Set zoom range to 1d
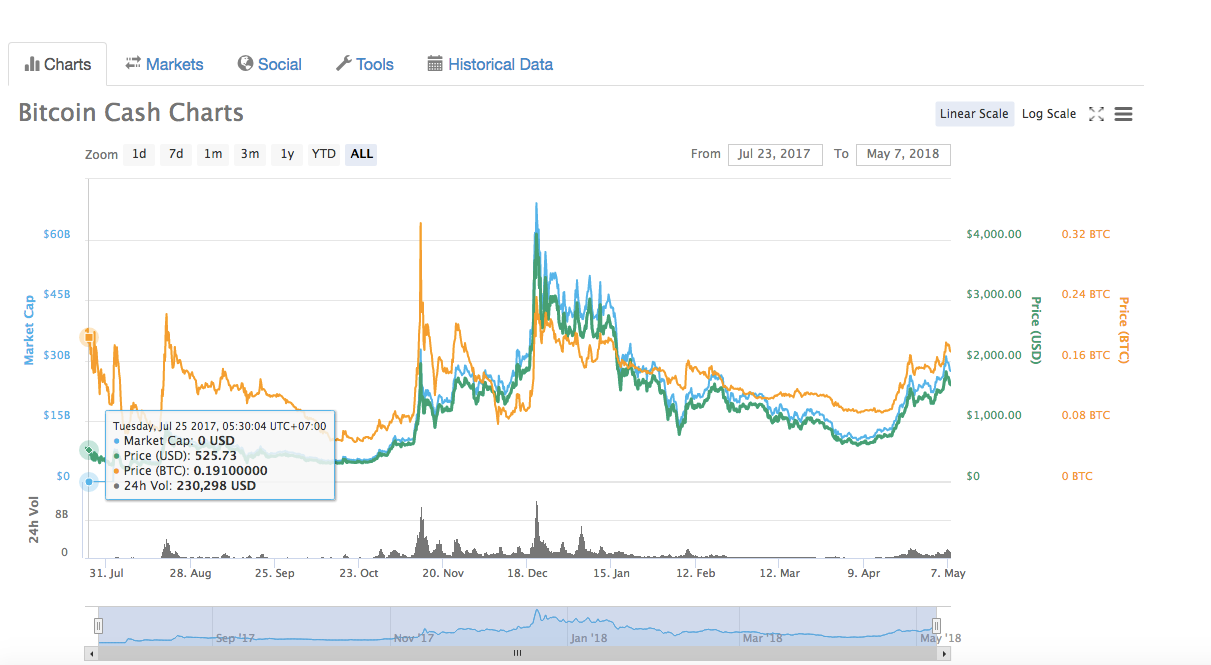The image size is (1211, 665). [139, 154]
